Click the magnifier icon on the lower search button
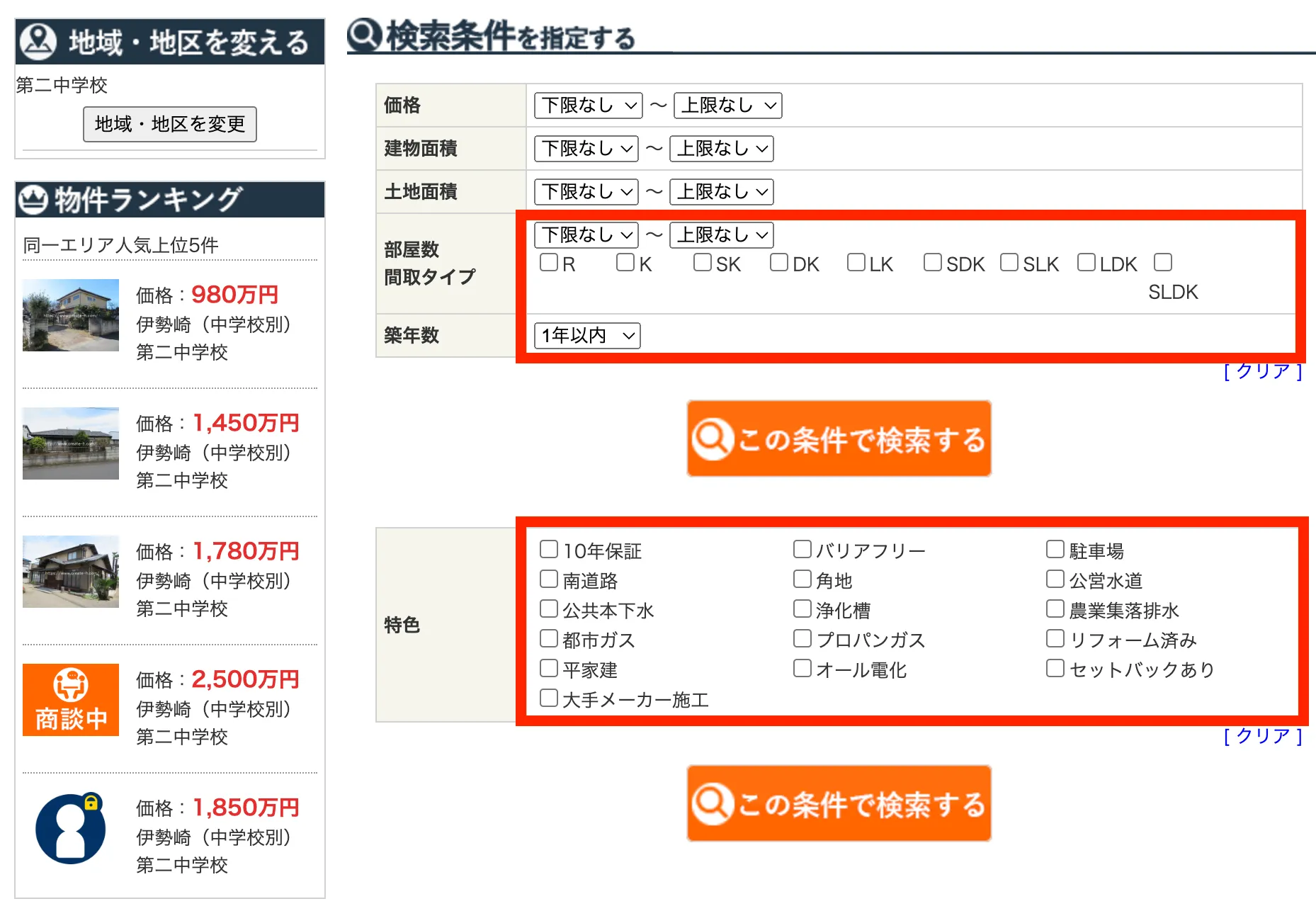Viewport: 1316px width, 911px height. pos(715,804)
